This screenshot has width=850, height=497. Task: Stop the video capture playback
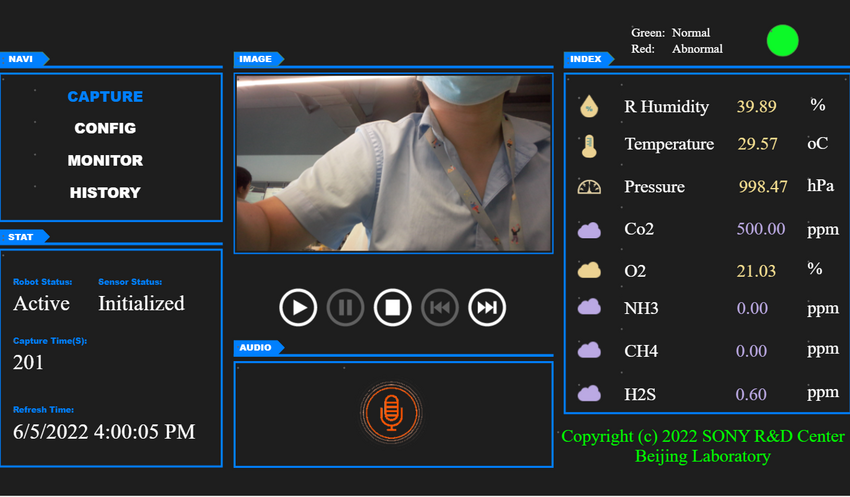pyautogui.click(x=393, y=307)
